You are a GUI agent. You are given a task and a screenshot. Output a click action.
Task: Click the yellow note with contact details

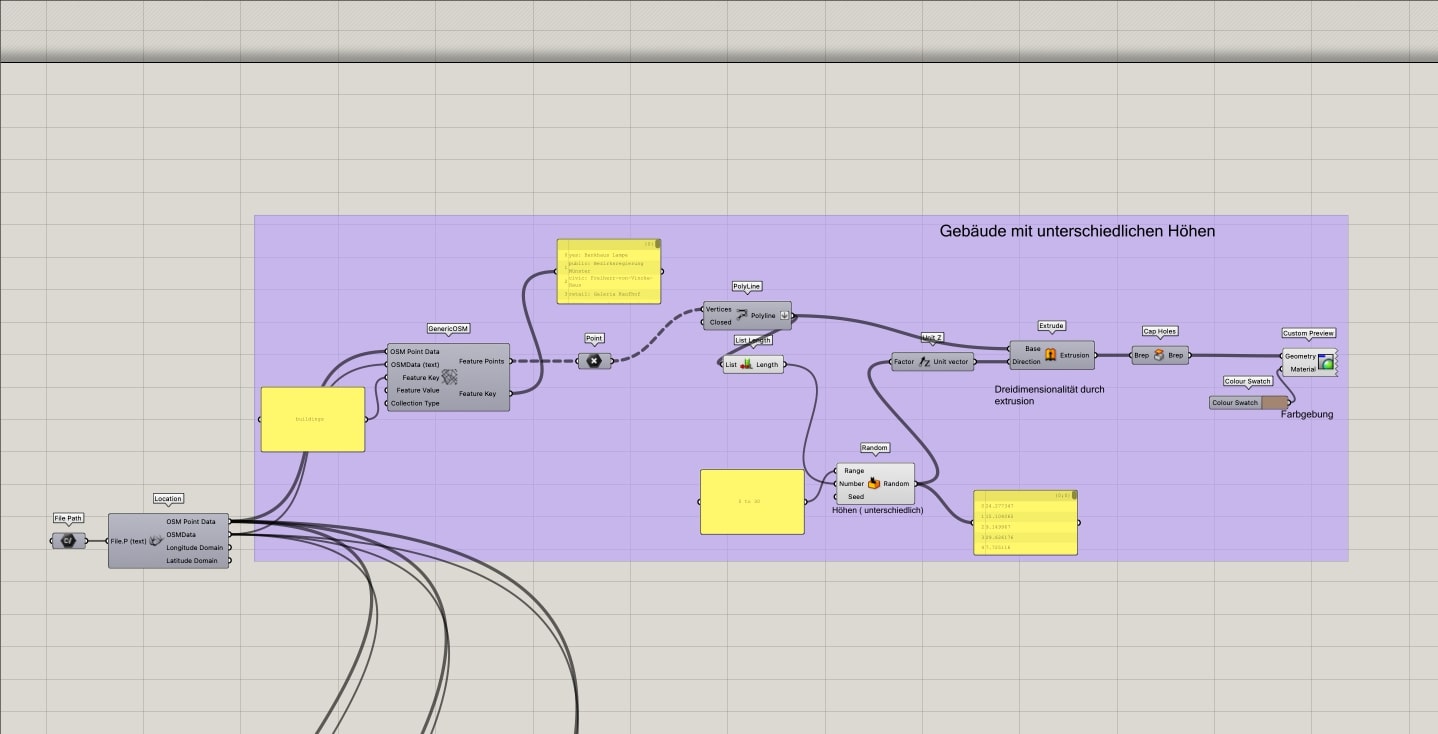[609, 271]
